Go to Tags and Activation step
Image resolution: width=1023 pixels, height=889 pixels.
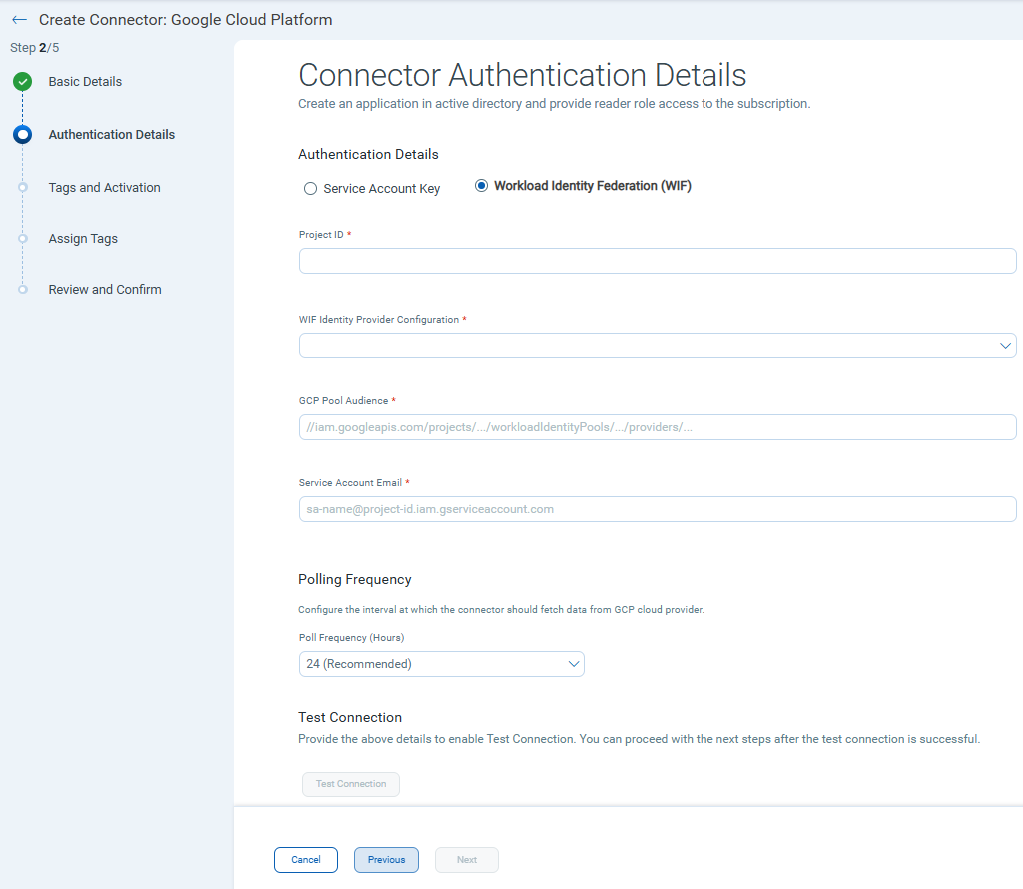104,187
